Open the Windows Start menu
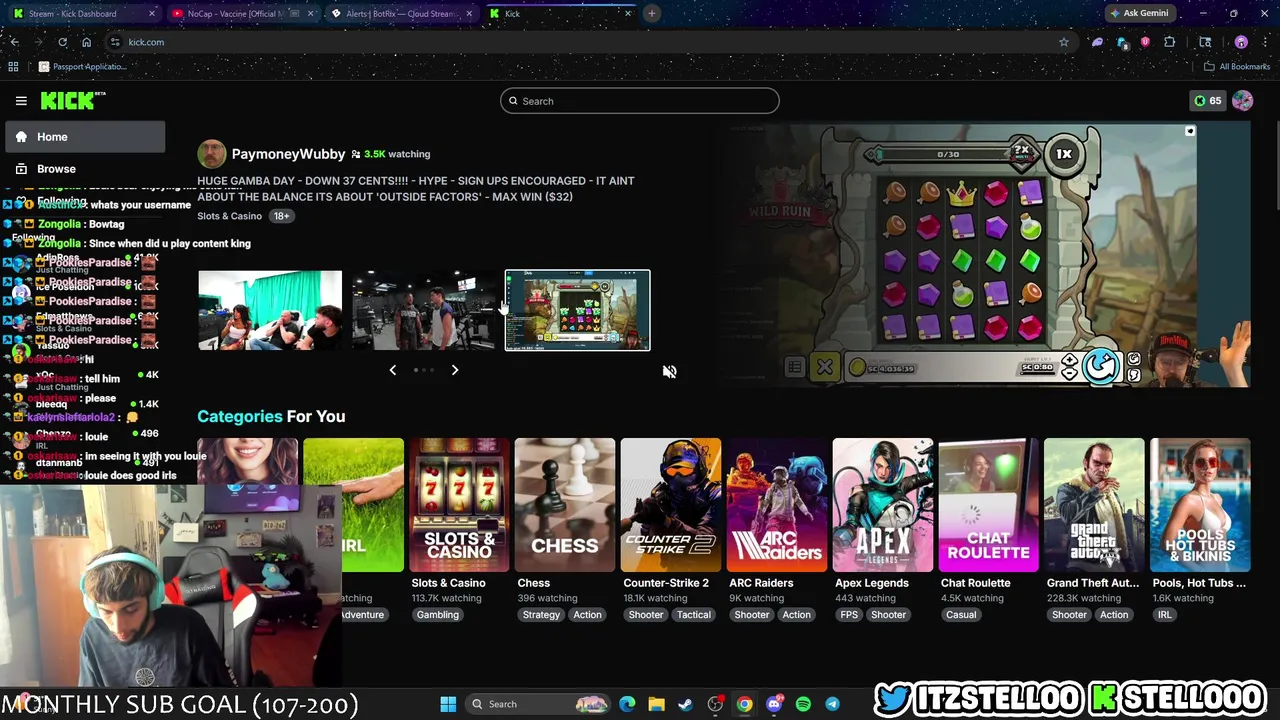Image resolution: width=1280 pixels, height=720 pixels. [x=448, y=704]
